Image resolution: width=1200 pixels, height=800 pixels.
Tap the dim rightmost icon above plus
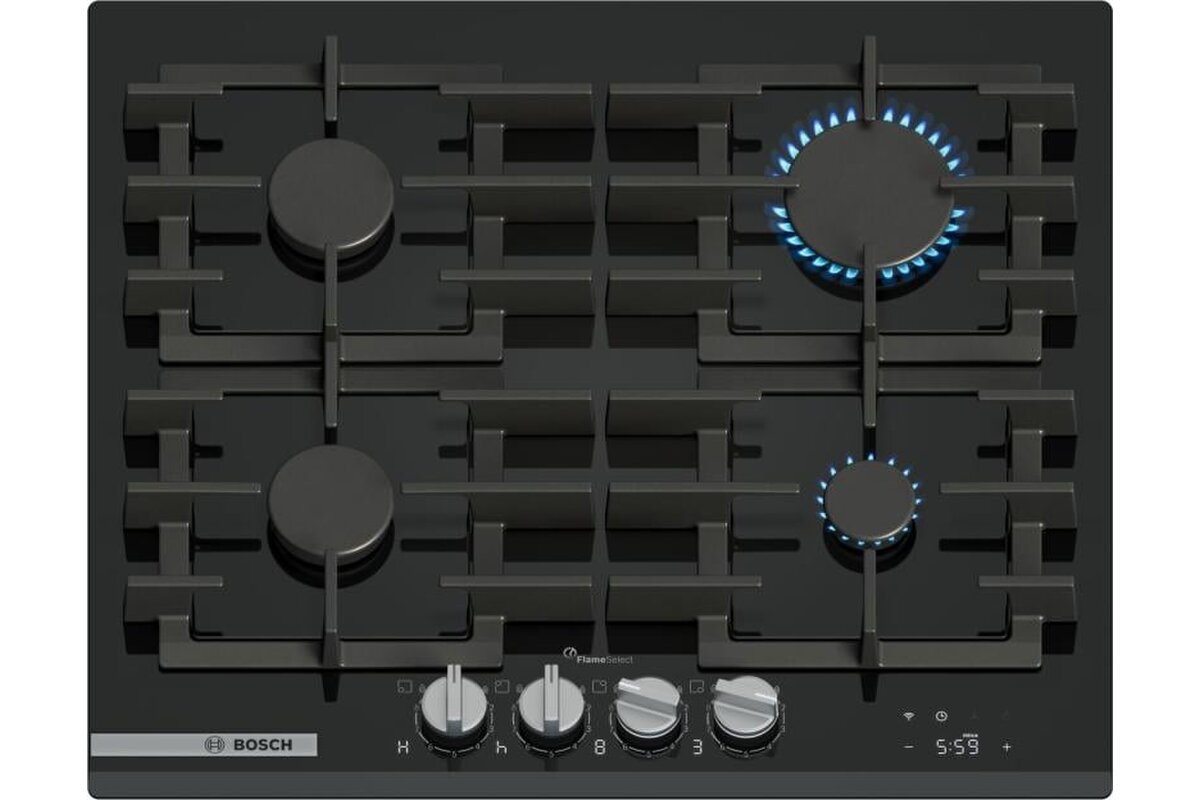1005,716
